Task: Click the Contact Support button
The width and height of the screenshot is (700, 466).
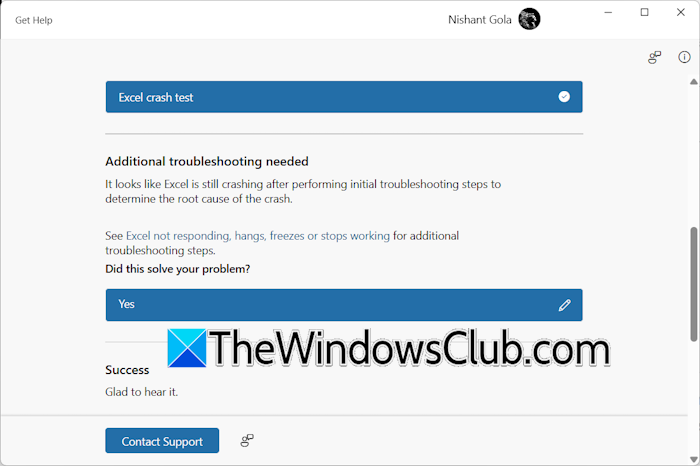Action: (x=162, y=441)
